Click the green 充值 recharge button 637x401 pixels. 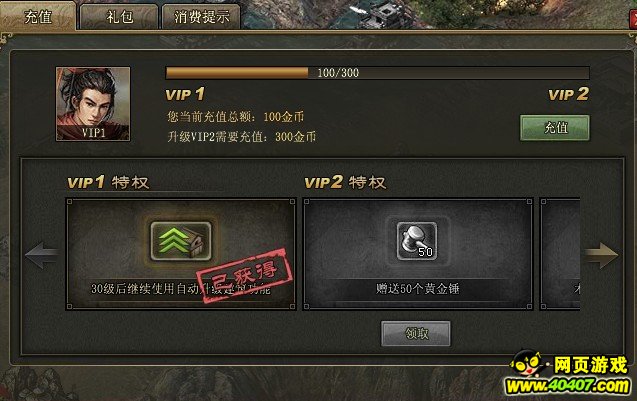click(x=555, y=128)
